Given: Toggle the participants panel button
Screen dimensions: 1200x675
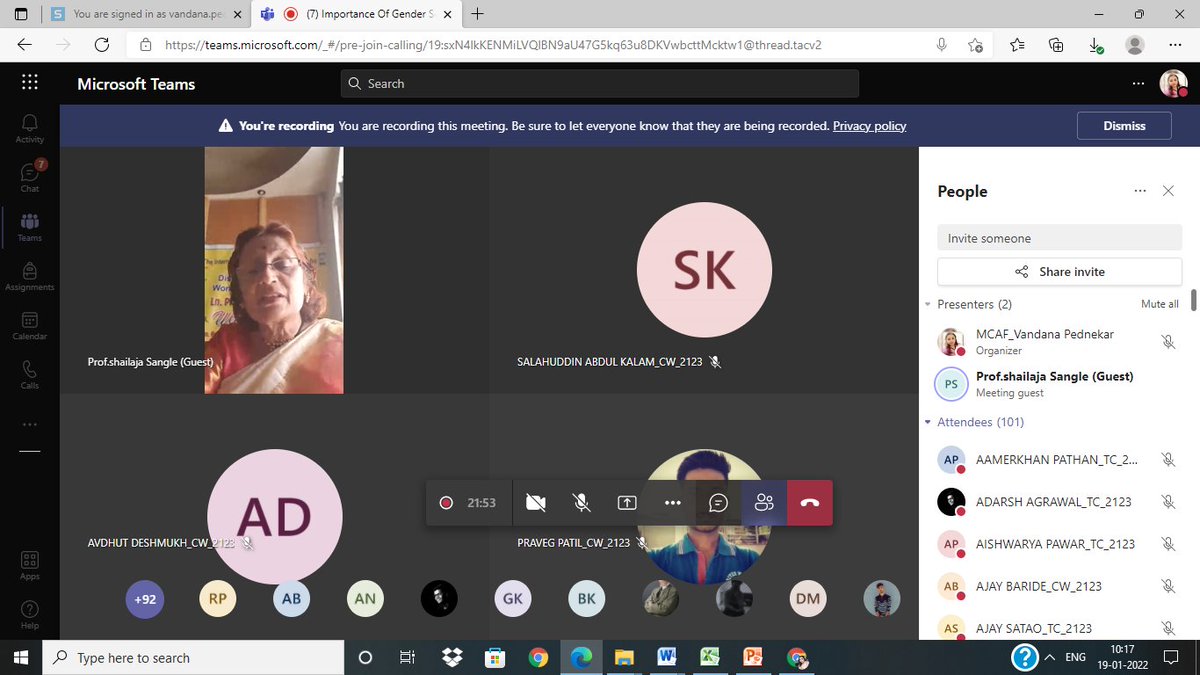Looking at the screenshot, I should pyautogui.click(x=764, y=503).
